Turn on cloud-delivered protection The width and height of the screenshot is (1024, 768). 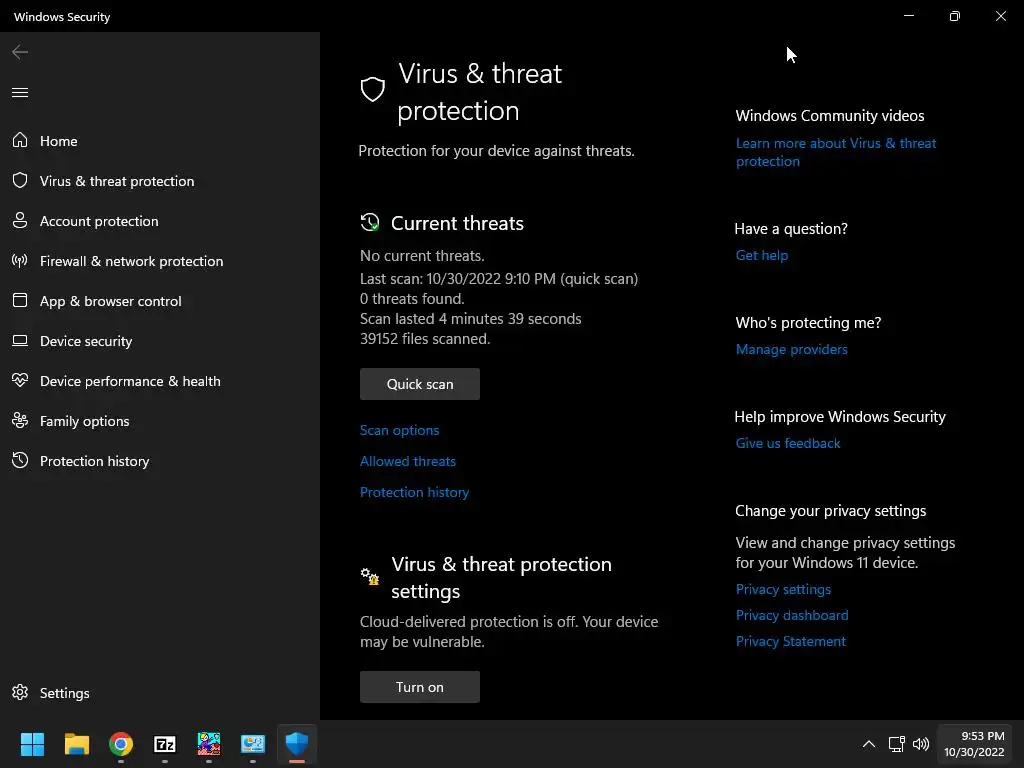click(420, 687)
